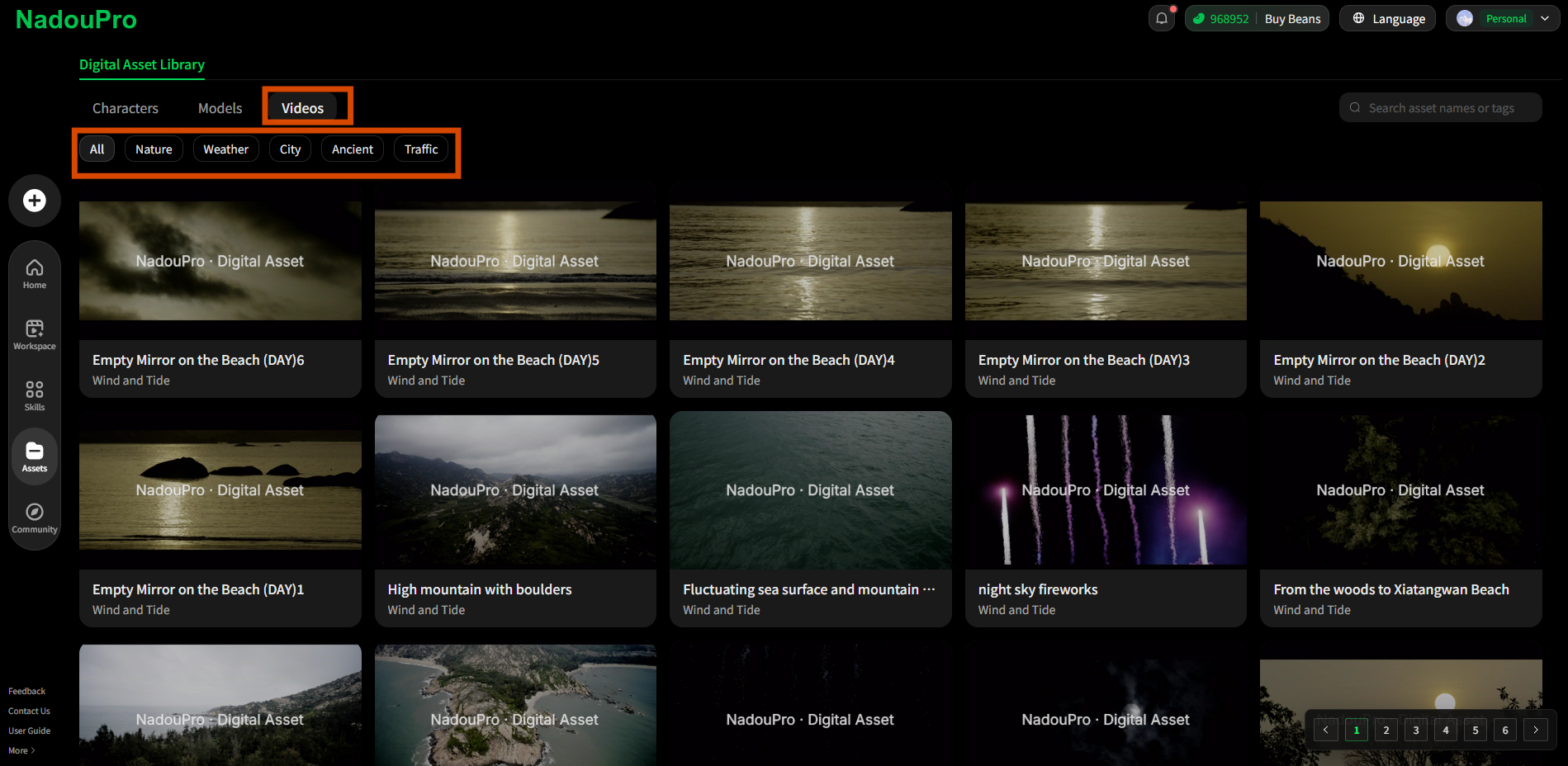Filter videos by Ancient

(353, 149)
